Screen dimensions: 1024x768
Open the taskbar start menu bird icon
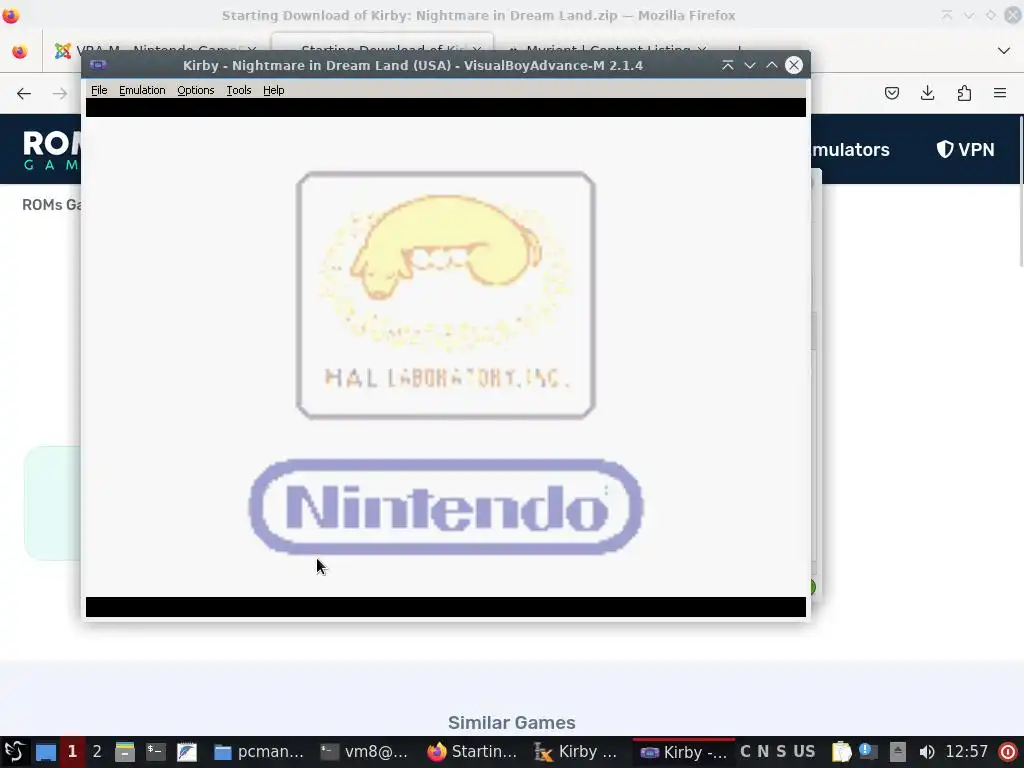(14, 752)
